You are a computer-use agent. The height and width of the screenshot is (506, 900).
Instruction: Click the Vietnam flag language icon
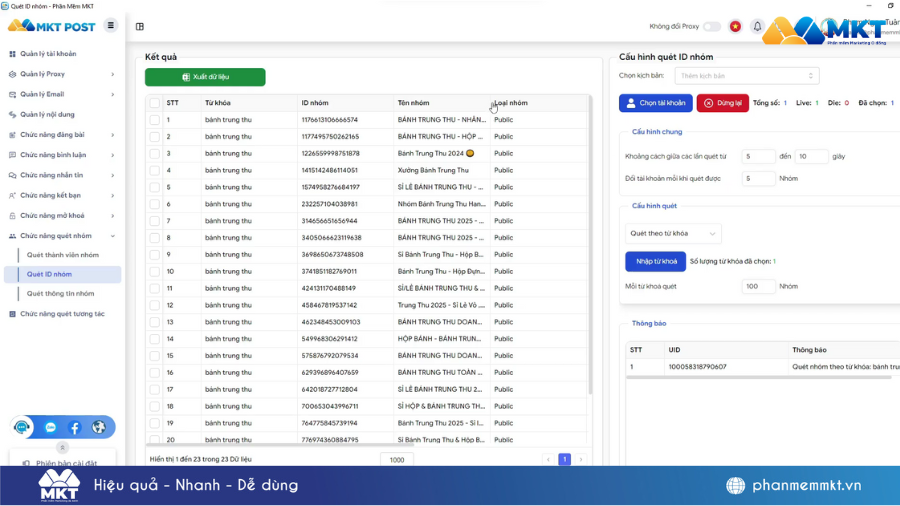point(735,26)
